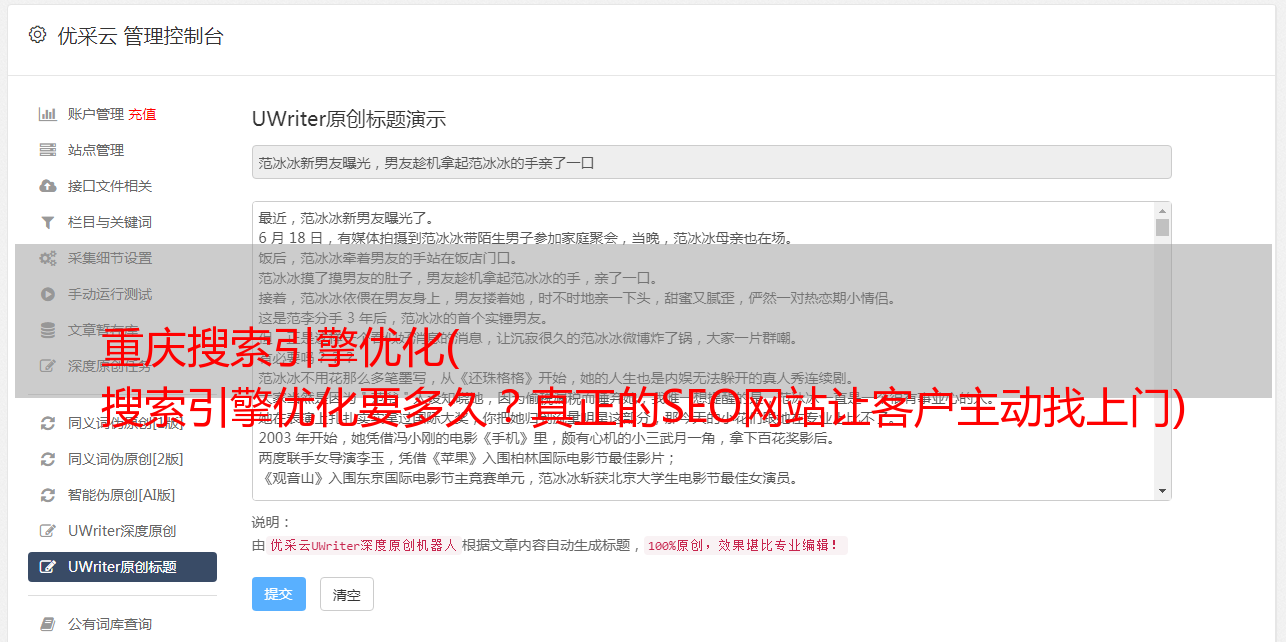Click the 提交 submit button
The image size is (1286, 642).
point(279,594)
